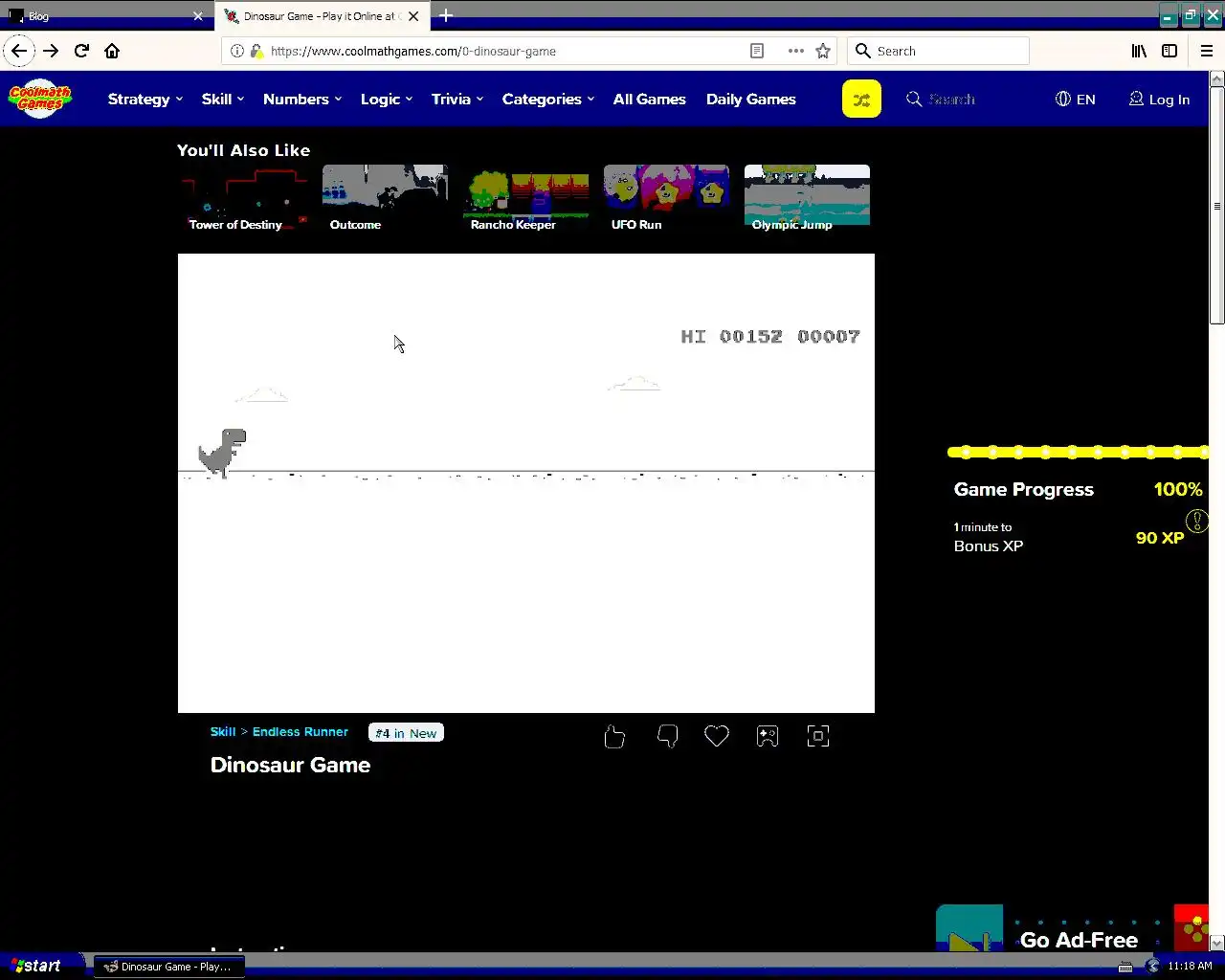
Task: Open the Windows start button
Action: point(41,966)
